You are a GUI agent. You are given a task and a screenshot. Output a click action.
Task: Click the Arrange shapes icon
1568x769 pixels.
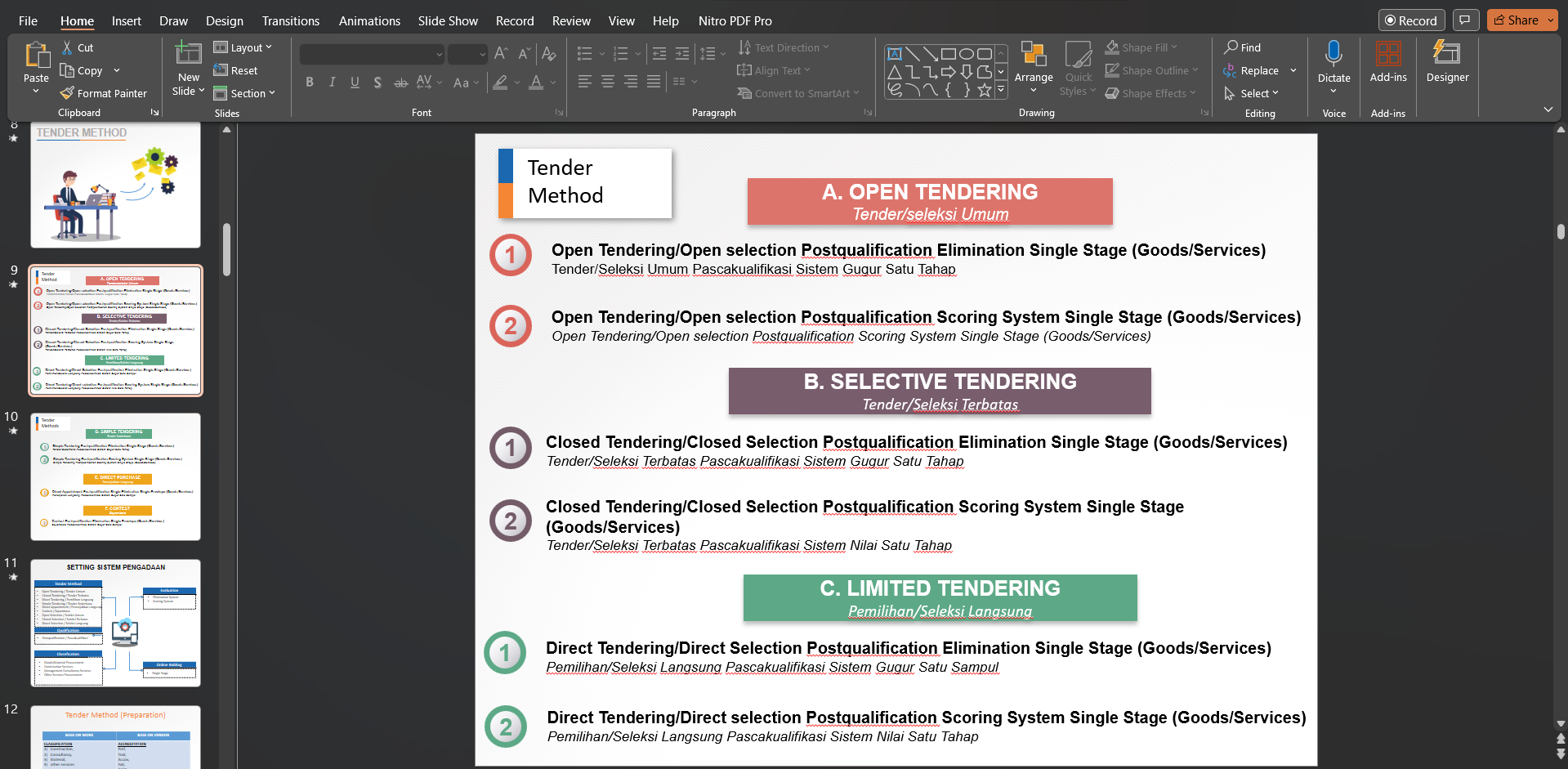1033,55
